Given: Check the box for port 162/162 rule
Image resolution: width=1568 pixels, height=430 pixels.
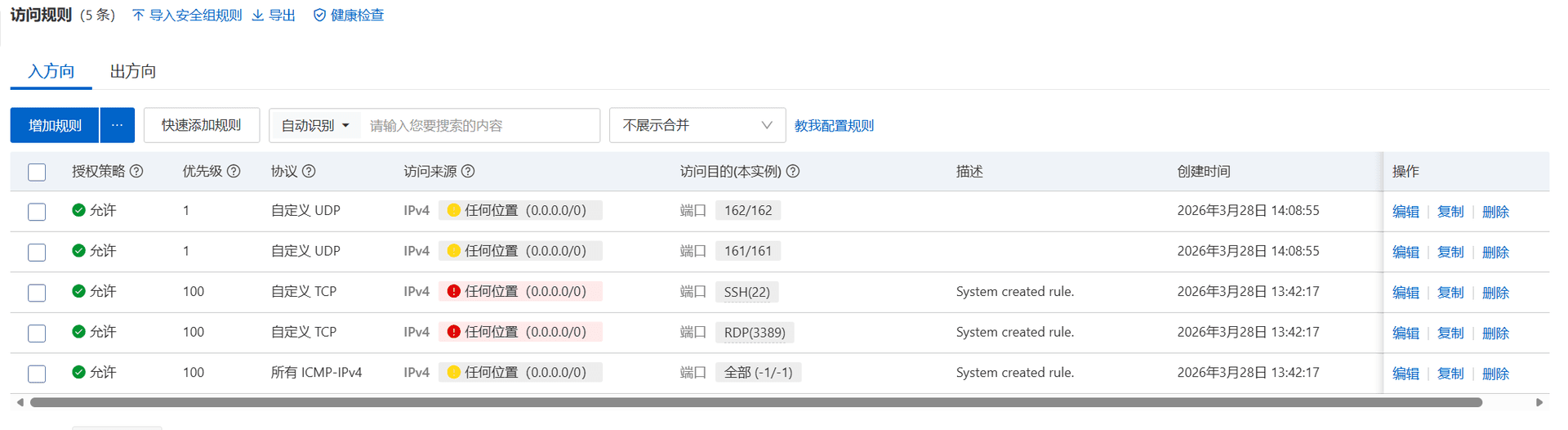Looking at the screenshot, I should pos(37,212).
